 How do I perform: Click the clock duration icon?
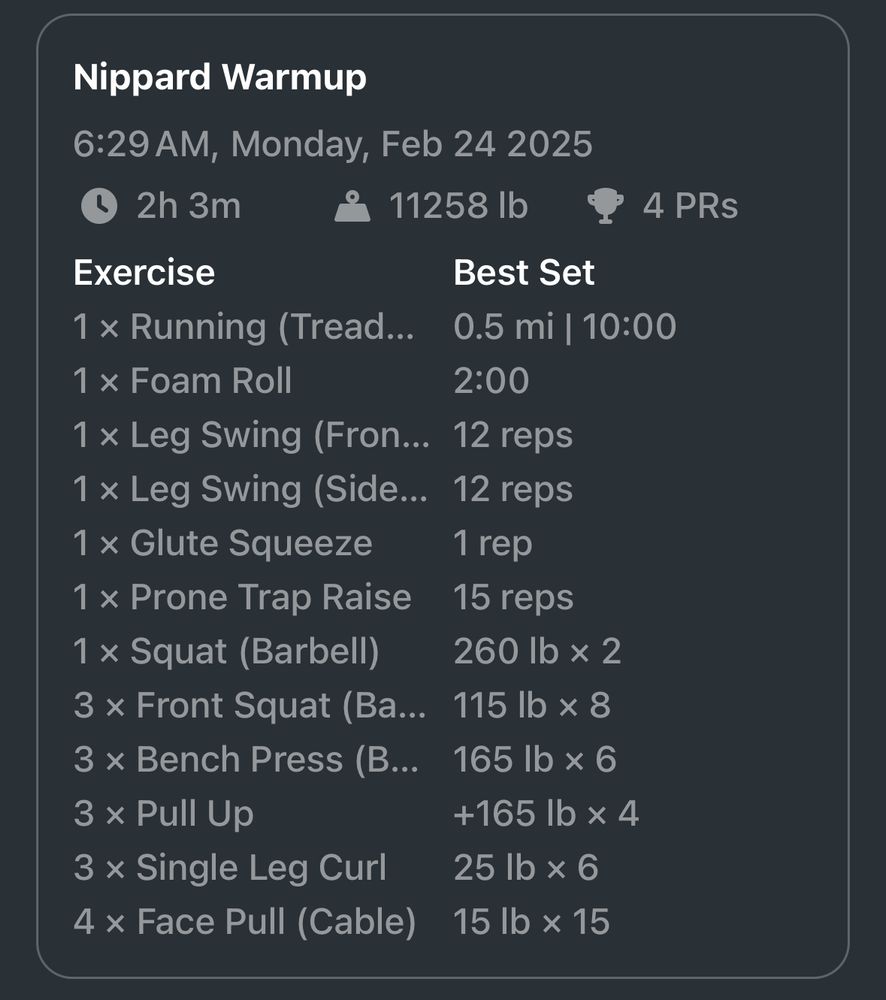[x=99, y=206]
